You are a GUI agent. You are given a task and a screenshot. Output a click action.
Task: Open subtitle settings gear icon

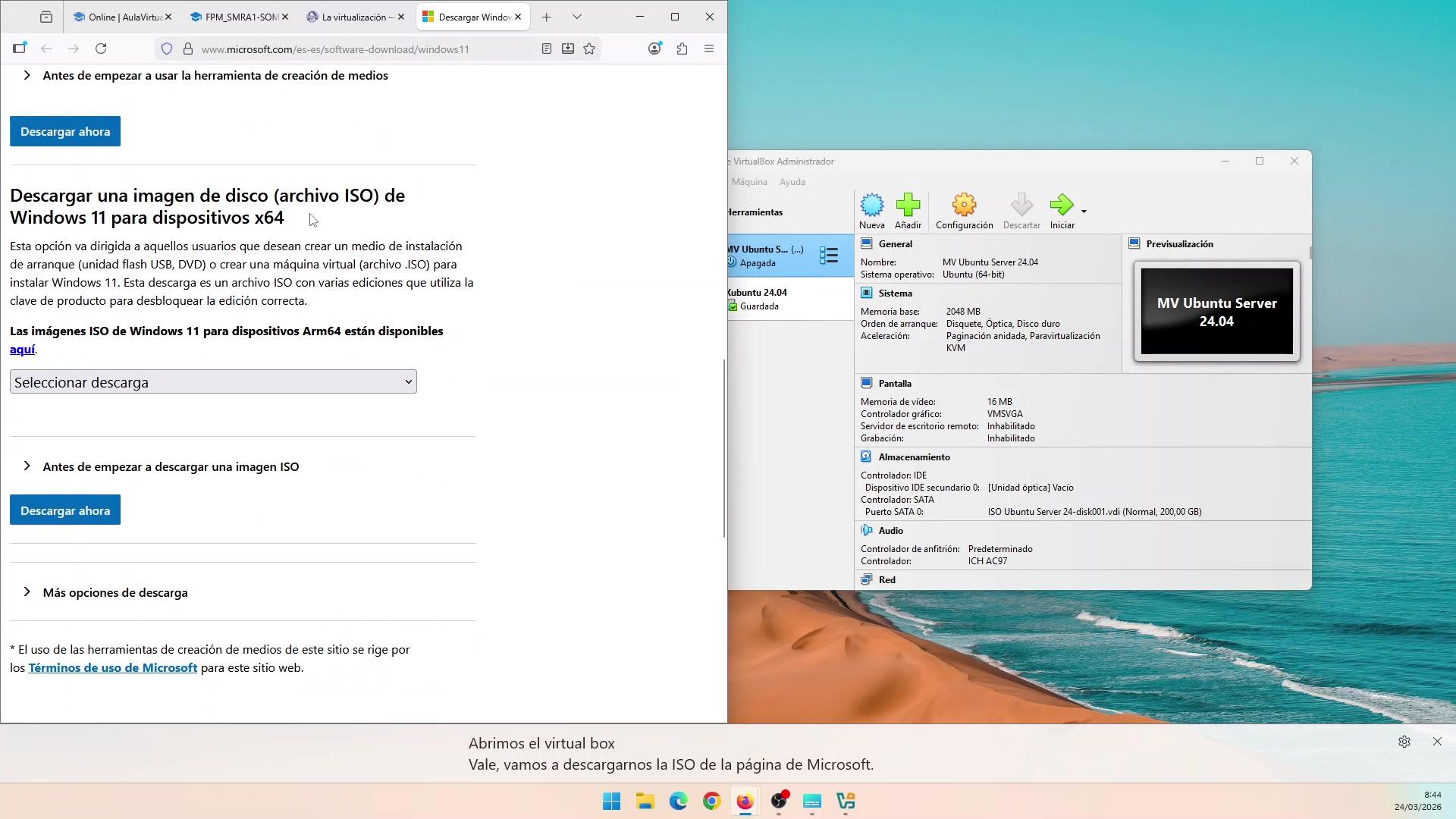click(1404, 742)
